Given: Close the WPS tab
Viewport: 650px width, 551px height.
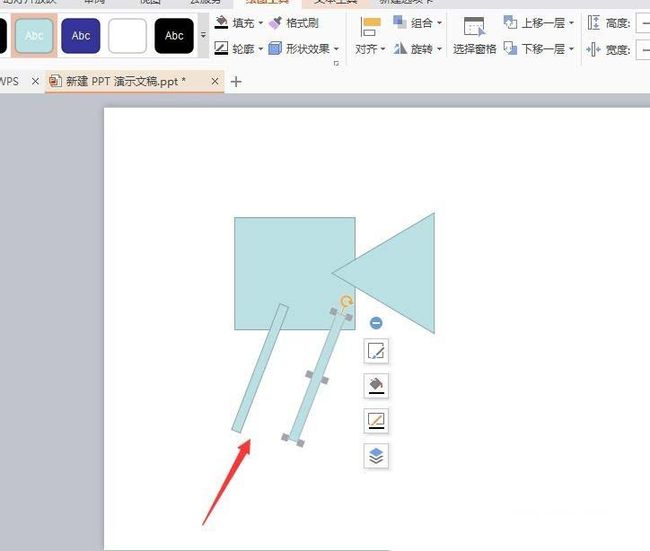Looking at the screenshot, I should (35, 81).
